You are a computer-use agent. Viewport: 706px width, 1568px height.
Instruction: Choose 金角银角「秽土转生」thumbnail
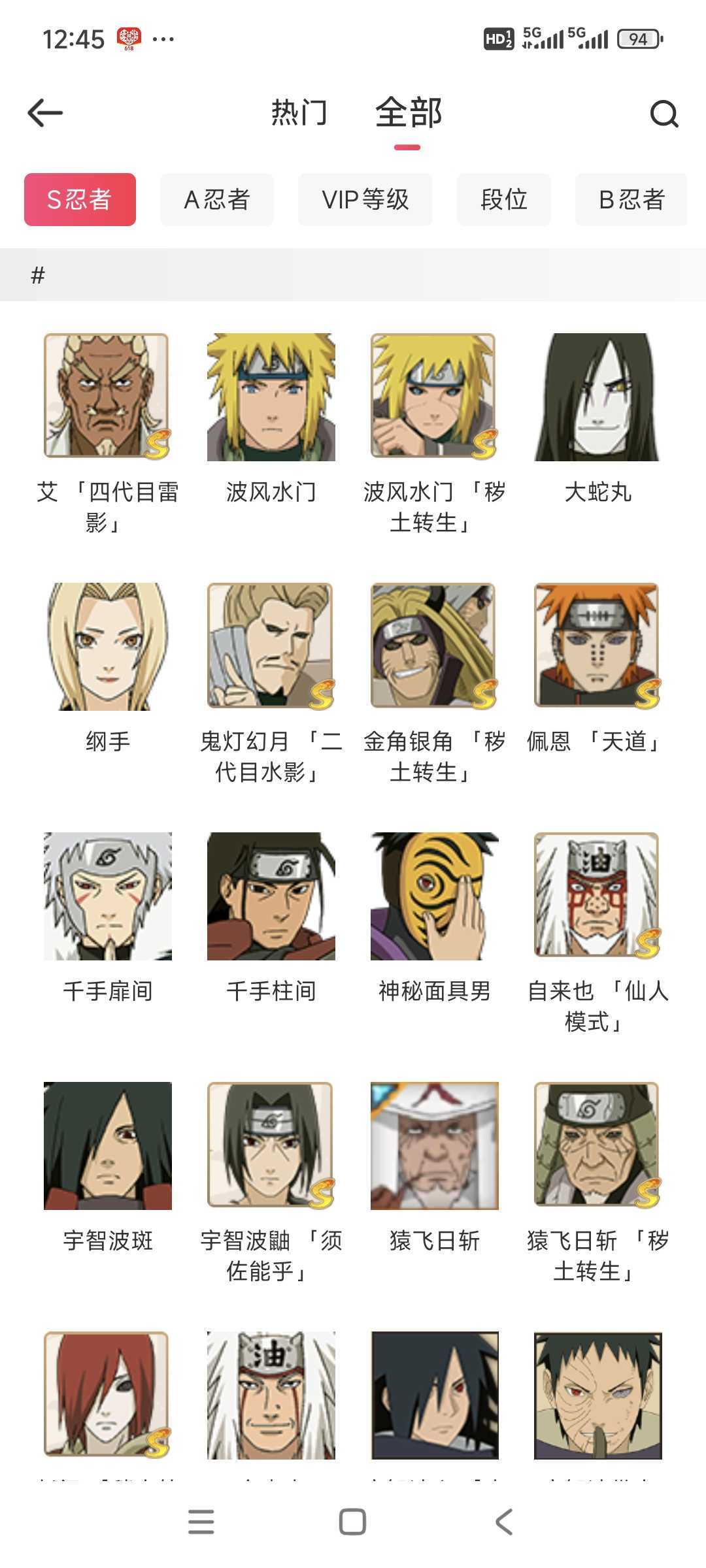[x=434, y=647]
